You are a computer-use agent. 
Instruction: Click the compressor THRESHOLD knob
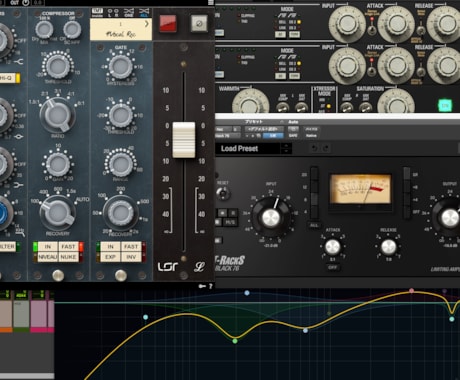click(x=58, y=66)
